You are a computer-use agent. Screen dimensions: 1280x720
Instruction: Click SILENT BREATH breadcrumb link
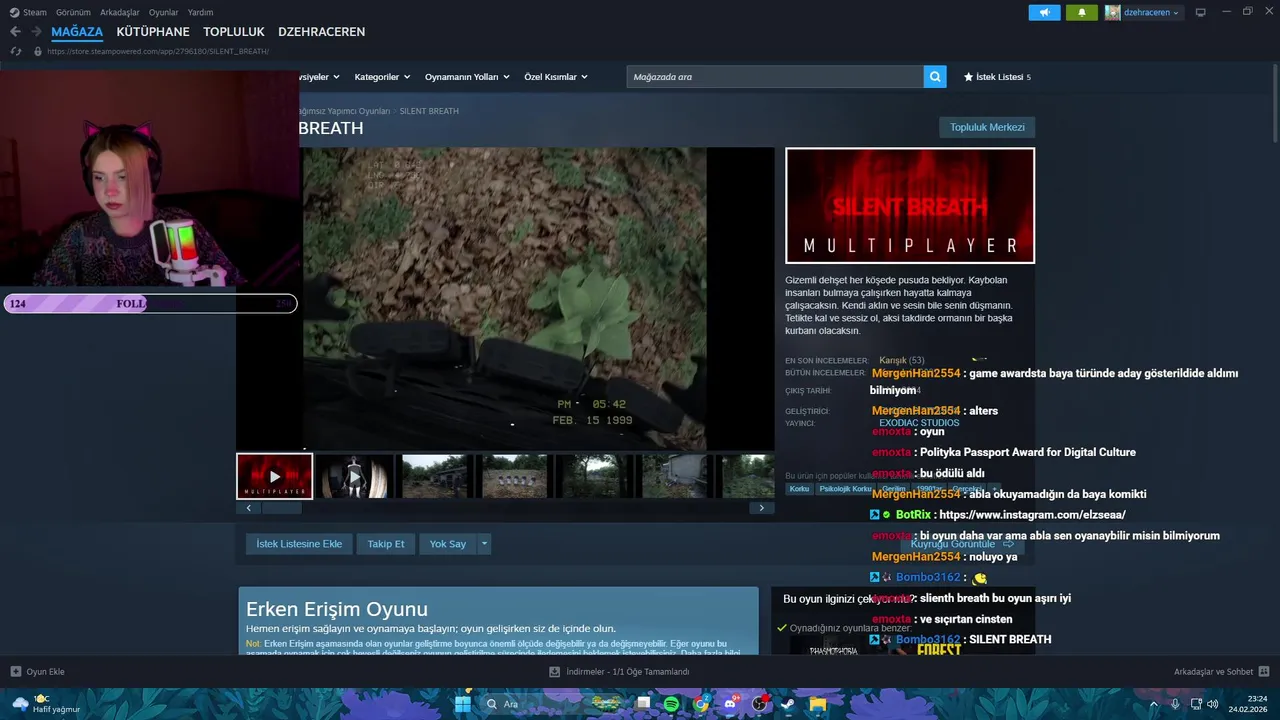(429, 111)
